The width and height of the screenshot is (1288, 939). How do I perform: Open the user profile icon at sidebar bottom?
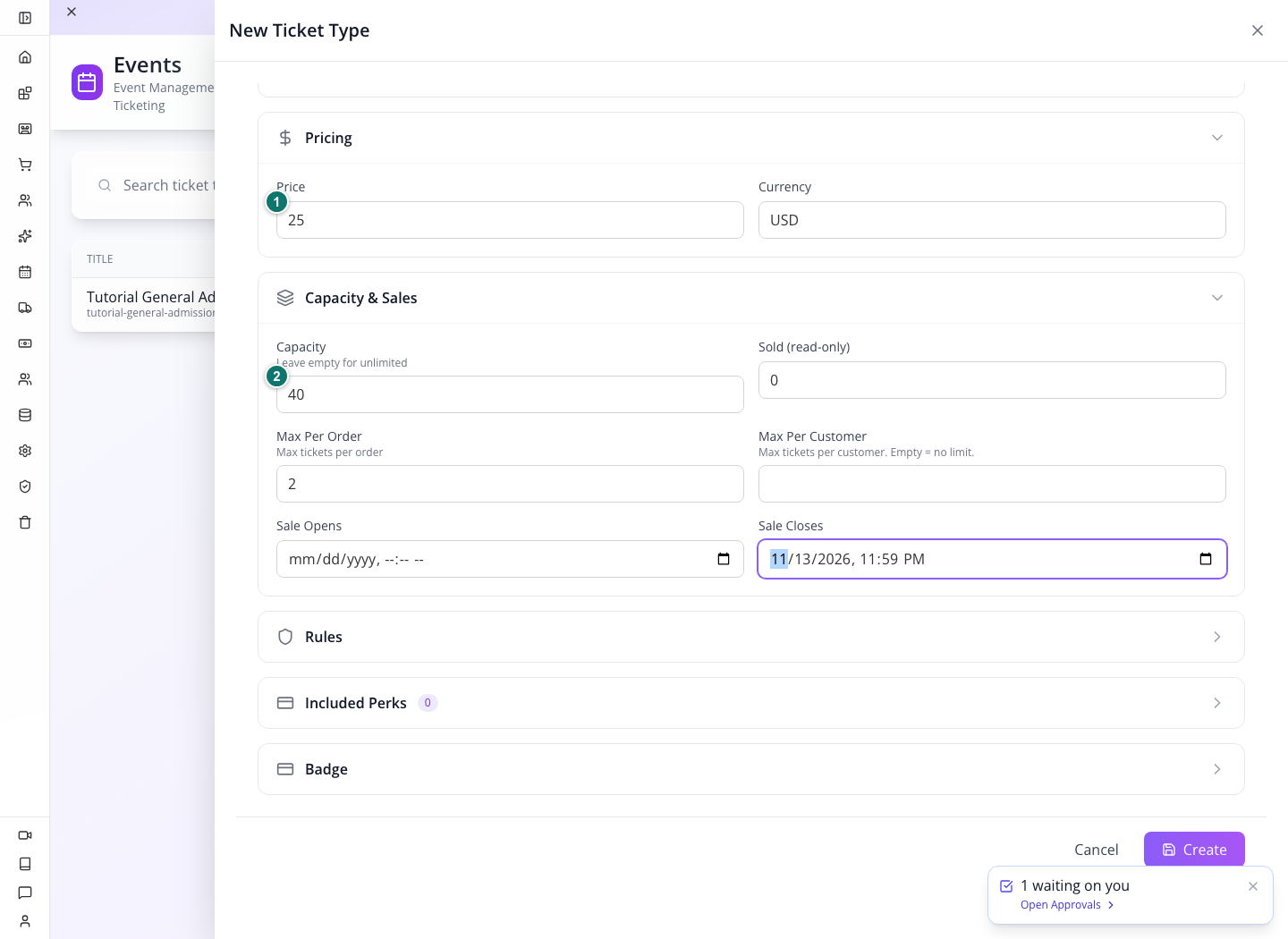[x=25, y=921]
